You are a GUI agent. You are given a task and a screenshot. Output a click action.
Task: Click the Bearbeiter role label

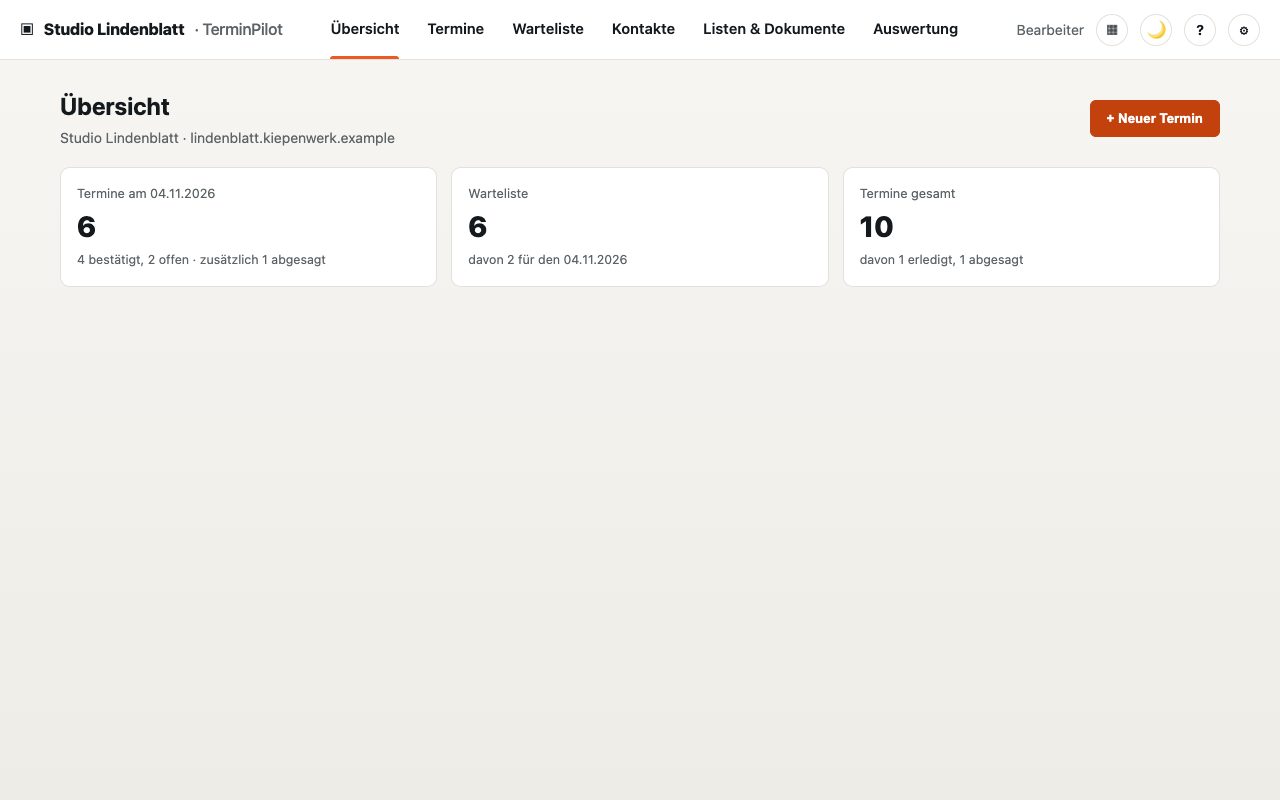coord(1050,30)
